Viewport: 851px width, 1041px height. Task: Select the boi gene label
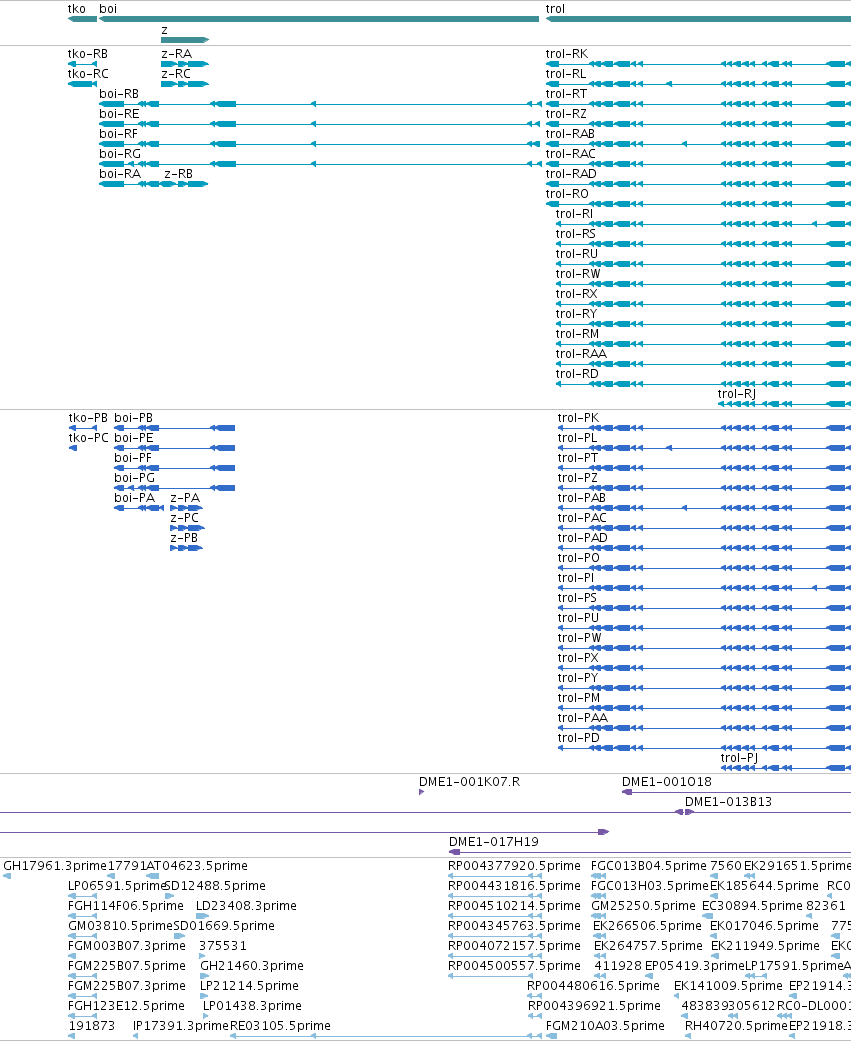[x=108, y=9]
